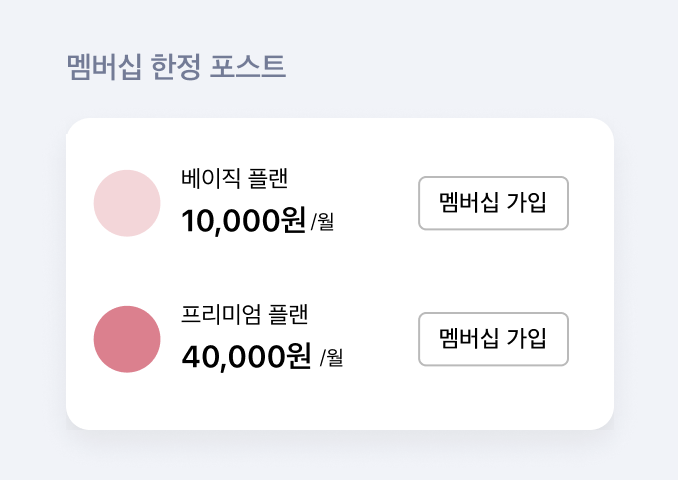Viewport: 678px width, 480px height.
Task: Select the 10,000원 price text
Action: 244,221
